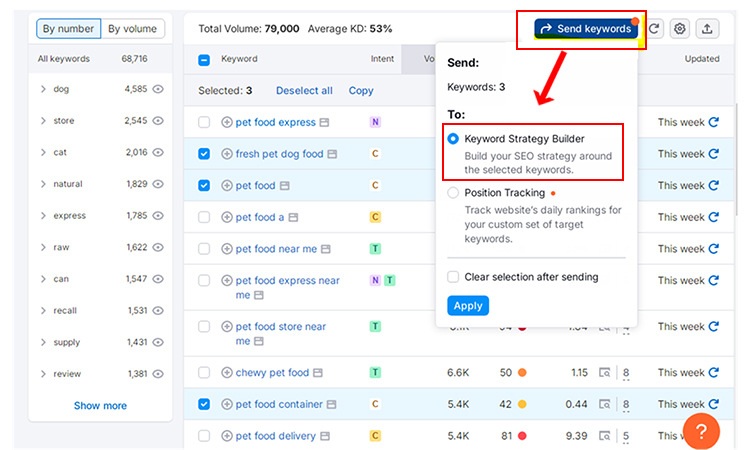Refresh the pet food near me row
This screenshot has width=750, height=450.
713,249
